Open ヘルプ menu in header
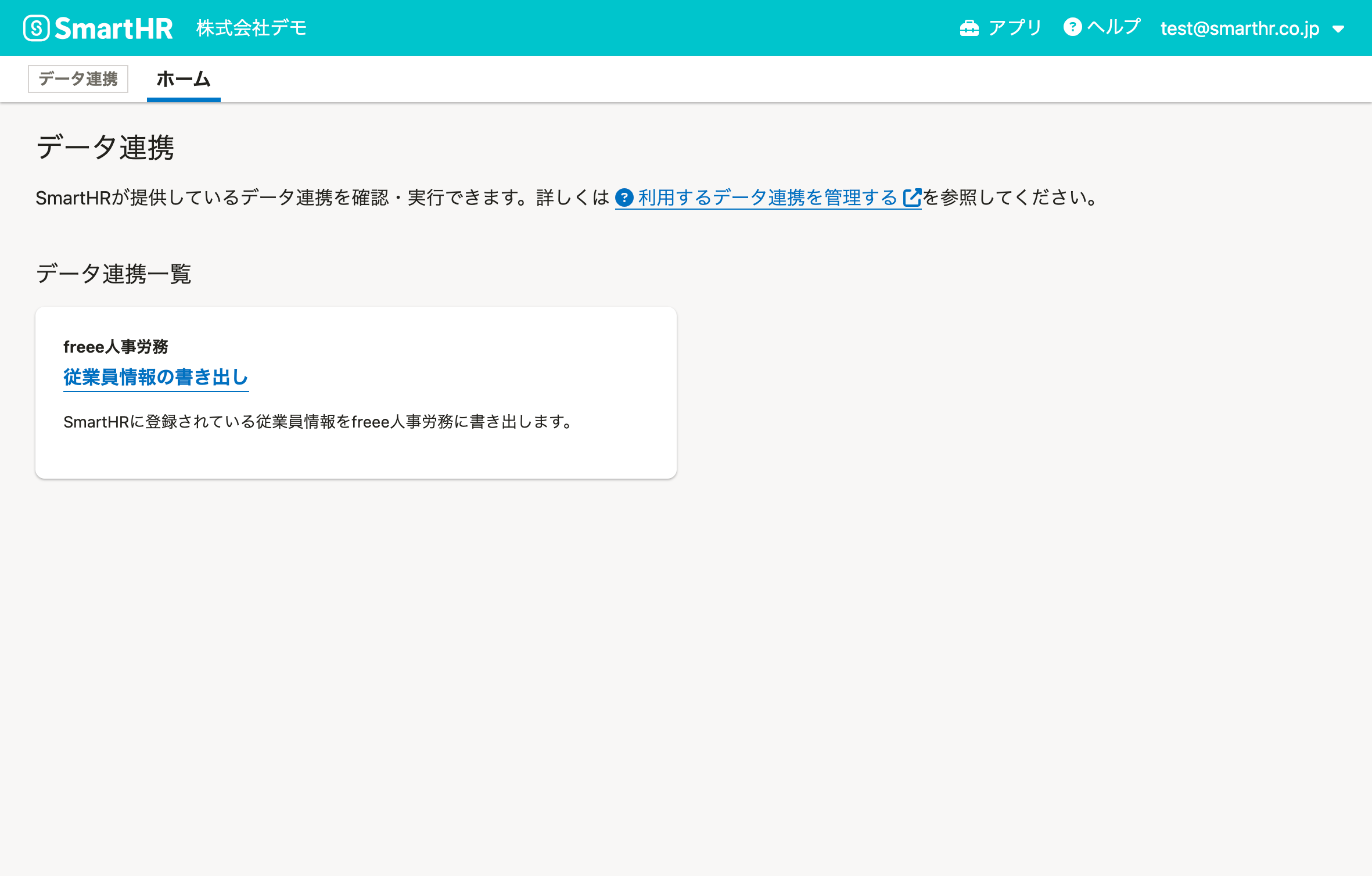 coord(1102,27)
